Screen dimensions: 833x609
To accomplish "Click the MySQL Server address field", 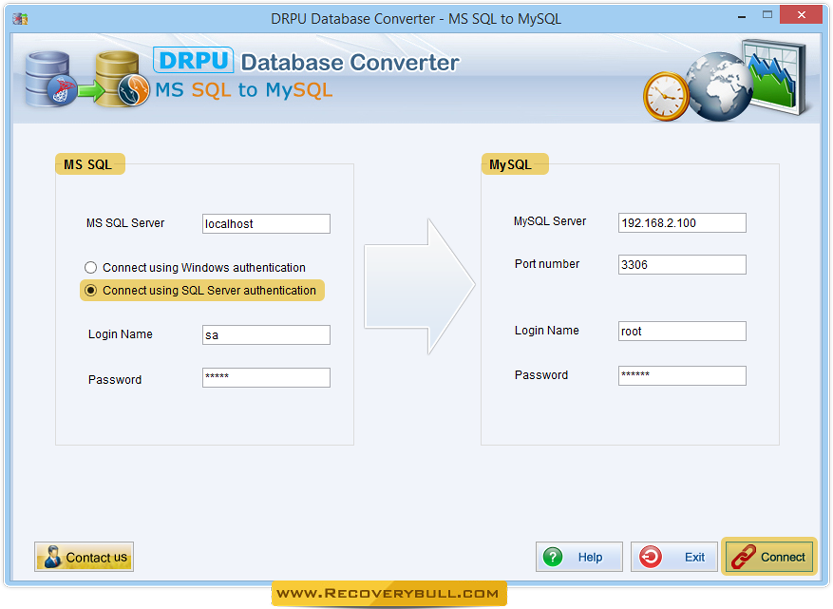I will tap(682, 223).
